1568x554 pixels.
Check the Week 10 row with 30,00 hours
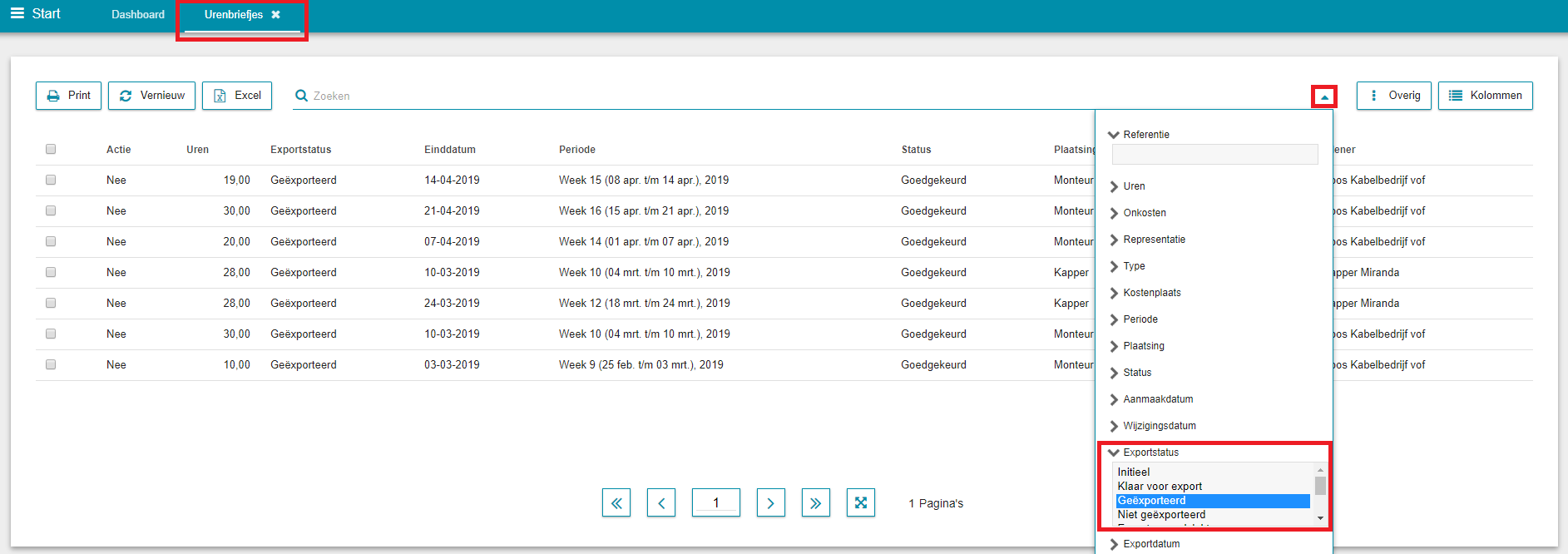[x=51, y=334]
